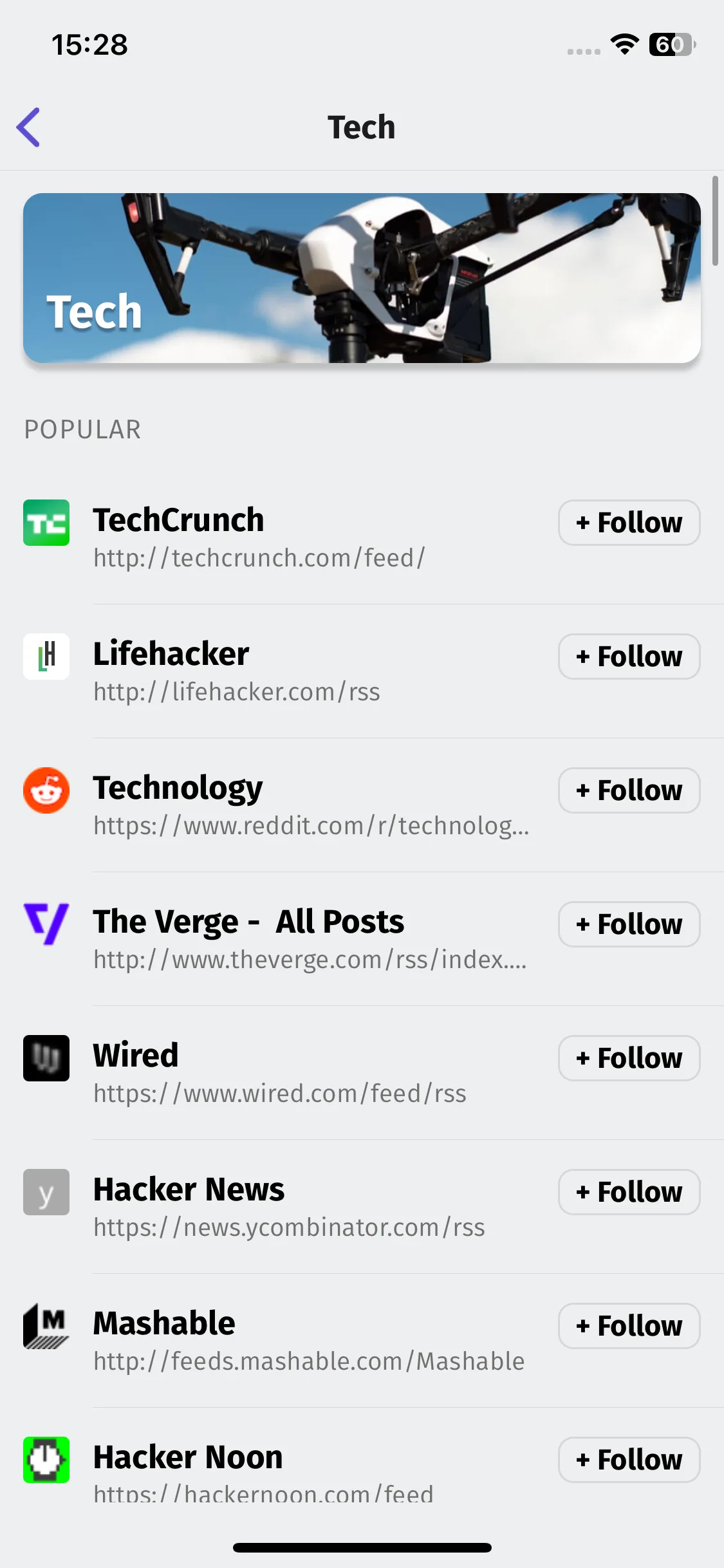Tap the Hacker News Y icon
724x1568 pixels.
[46, 1192]
